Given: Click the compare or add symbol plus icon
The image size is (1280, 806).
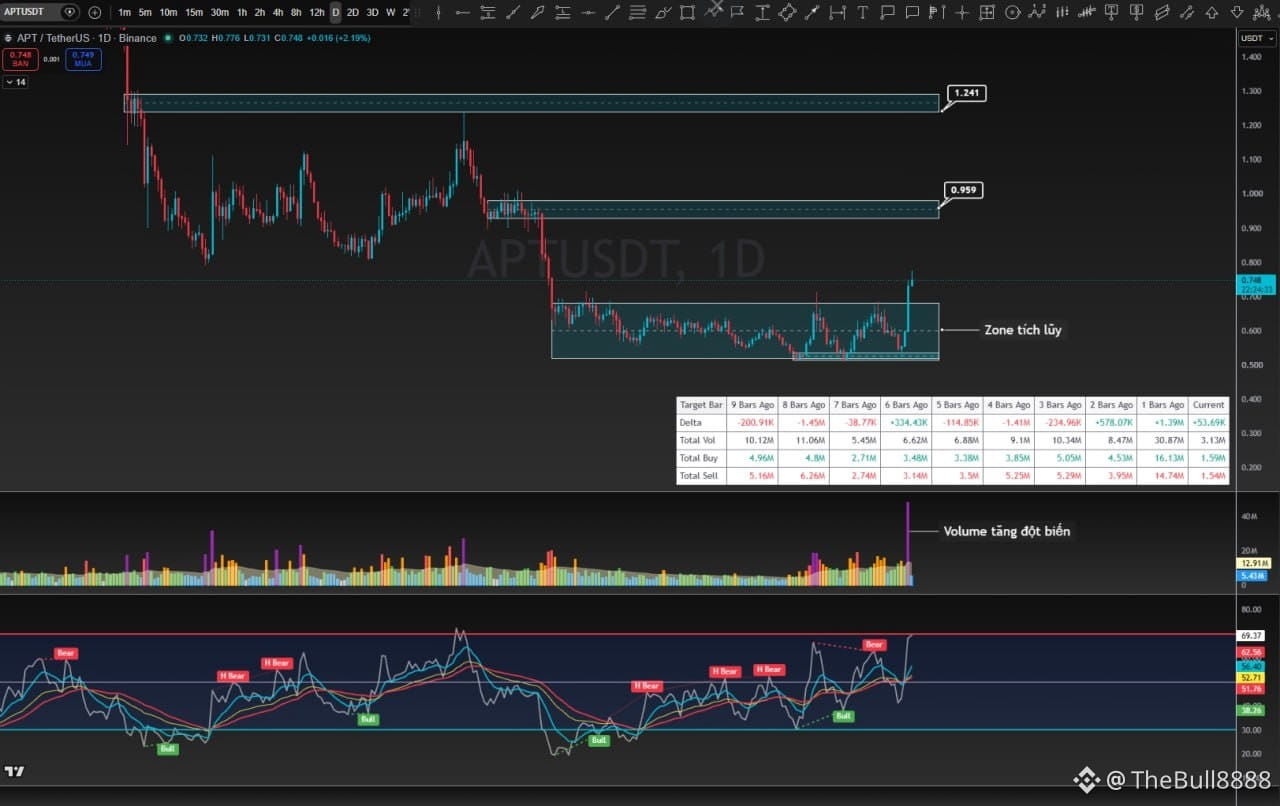Looking at the screenshot, I should (94, 12).
